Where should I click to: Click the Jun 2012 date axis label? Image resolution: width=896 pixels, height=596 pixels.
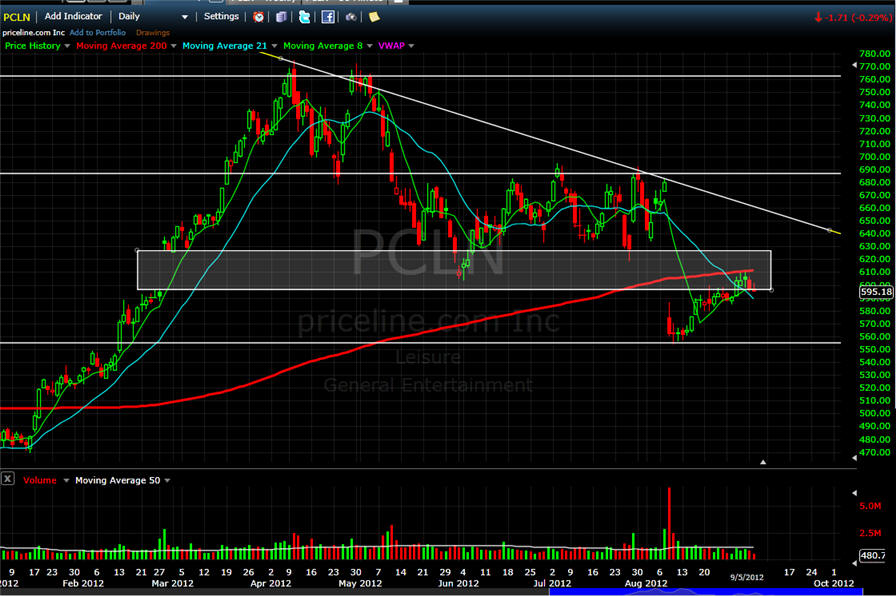coord(458,583)
